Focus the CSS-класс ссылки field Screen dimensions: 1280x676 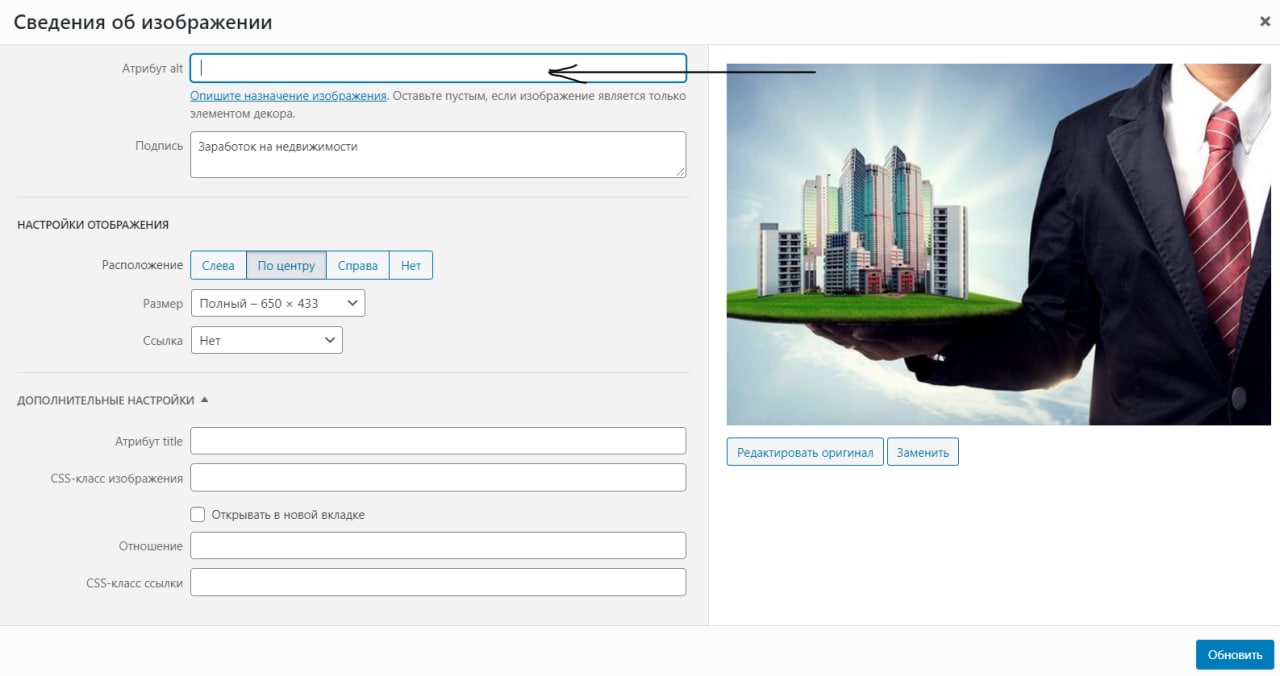[x=438, y=582]
